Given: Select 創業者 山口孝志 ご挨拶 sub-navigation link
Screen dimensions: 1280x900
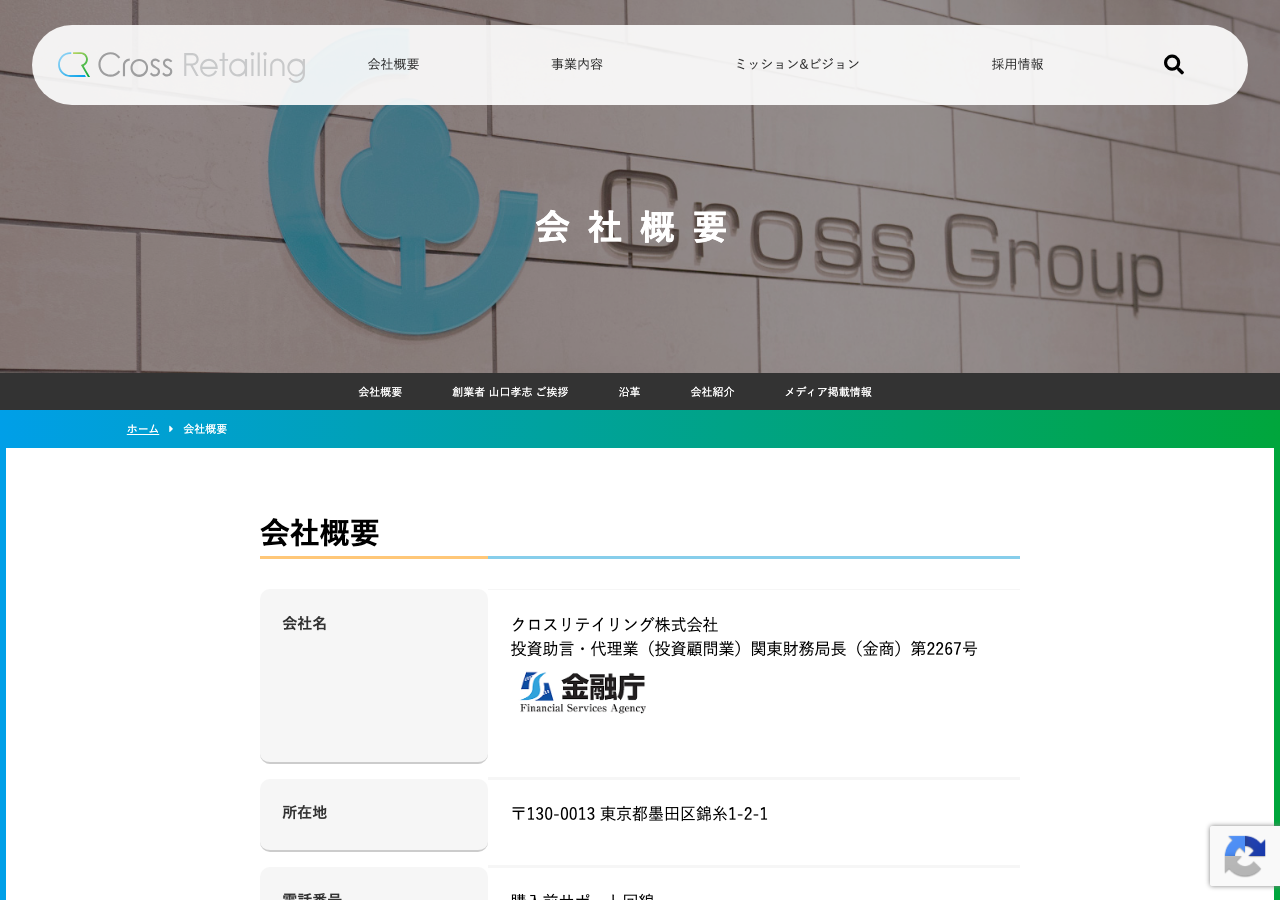Looking at the screenshot, I should click(510, 392).
